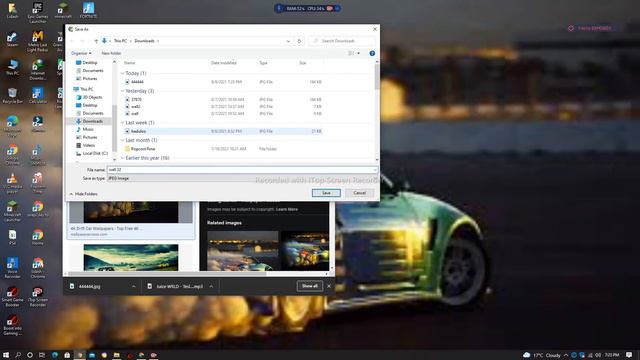The width and height of the screenshot is (640, 360).
Task: Open the Steam desktop icon
Action: click(12, 40)
